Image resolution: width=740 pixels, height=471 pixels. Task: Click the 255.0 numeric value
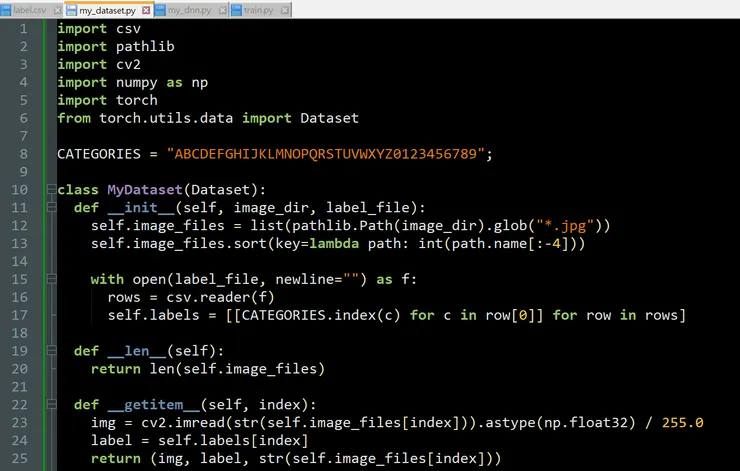682,423
